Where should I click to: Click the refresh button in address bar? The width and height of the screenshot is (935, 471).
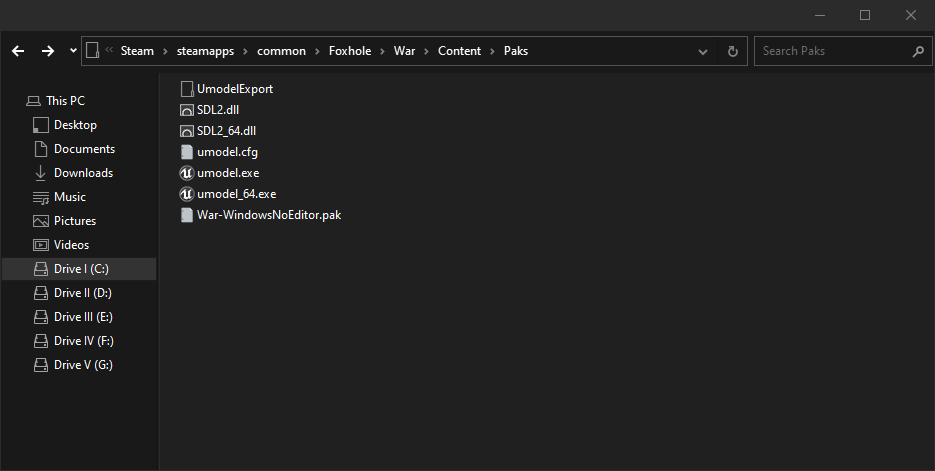point(733,51)
